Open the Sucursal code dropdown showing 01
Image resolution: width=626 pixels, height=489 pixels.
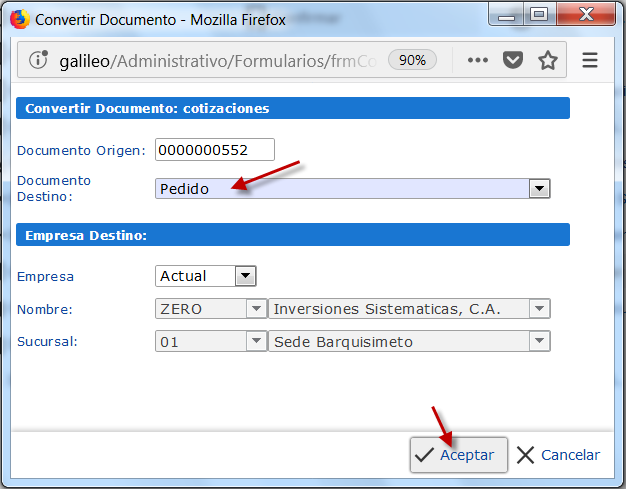[x=211, y=341]
